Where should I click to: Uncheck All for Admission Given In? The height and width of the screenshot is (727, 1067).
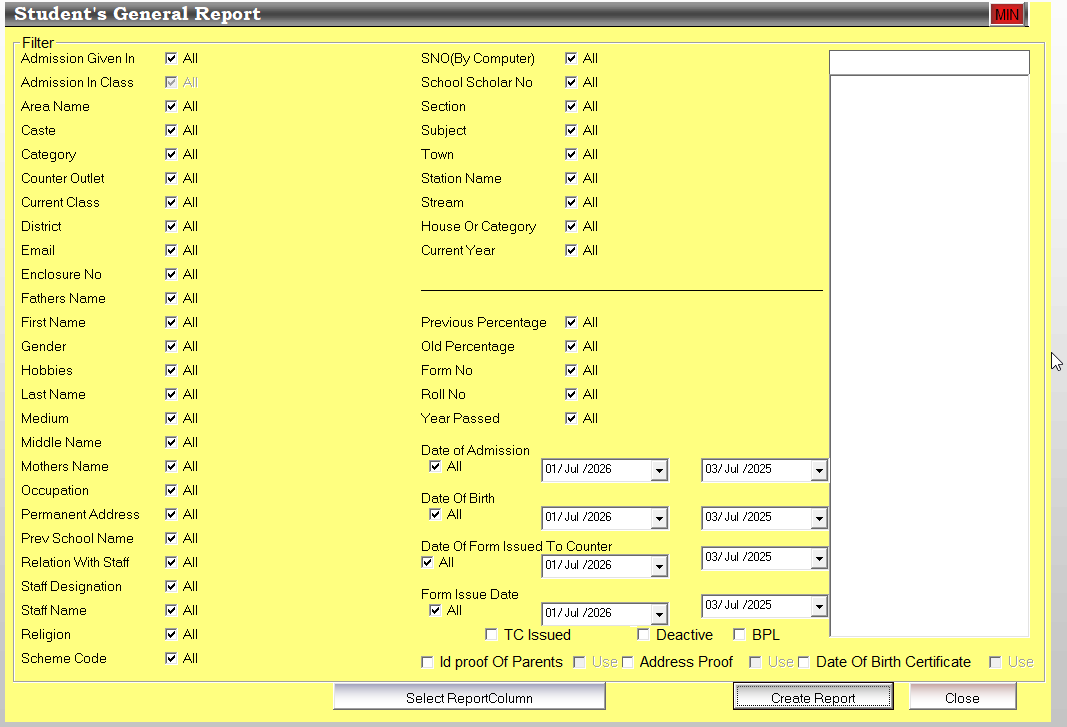pos(171,59)
